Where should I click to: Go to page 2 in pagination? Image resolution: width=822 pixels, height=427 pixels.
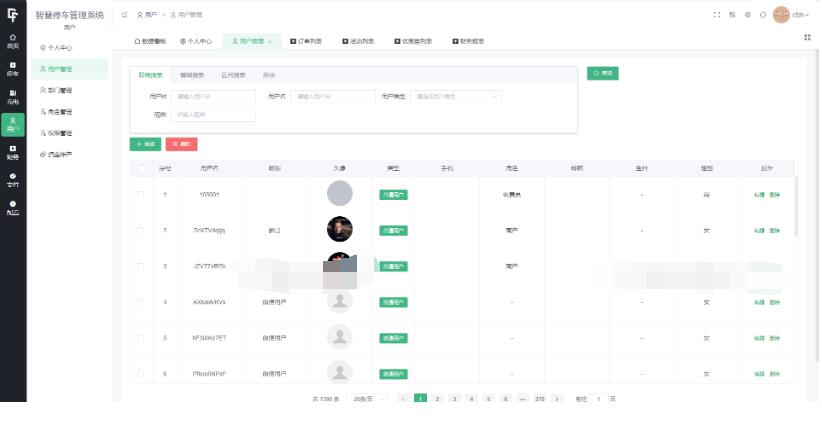(437, 399)
